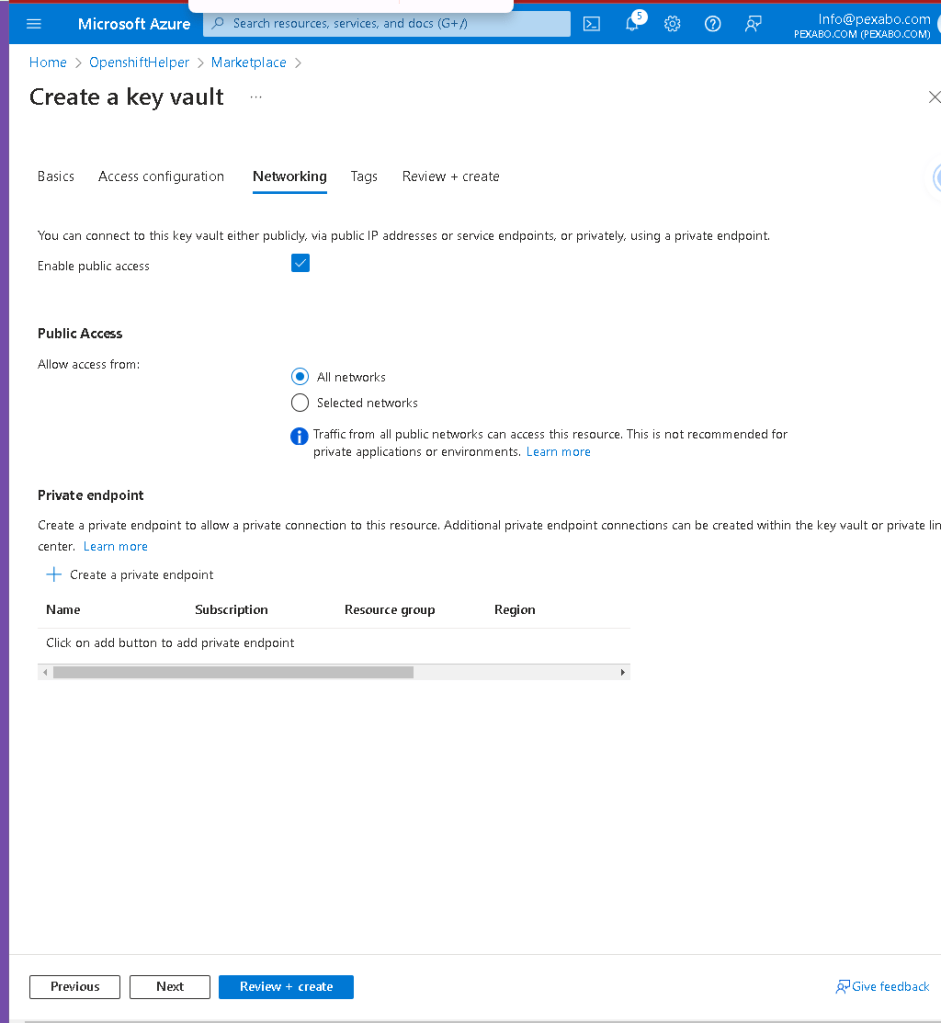Click the scrollbar right arrow in endpoint table
The width and height of the screenshot is (941, 1023).
623,672
